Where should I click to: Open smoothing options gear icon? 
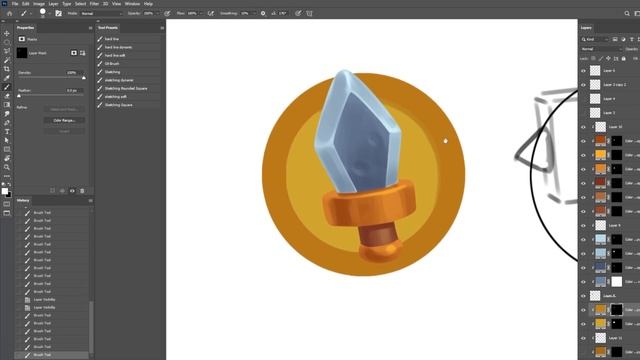coord(263,13)
